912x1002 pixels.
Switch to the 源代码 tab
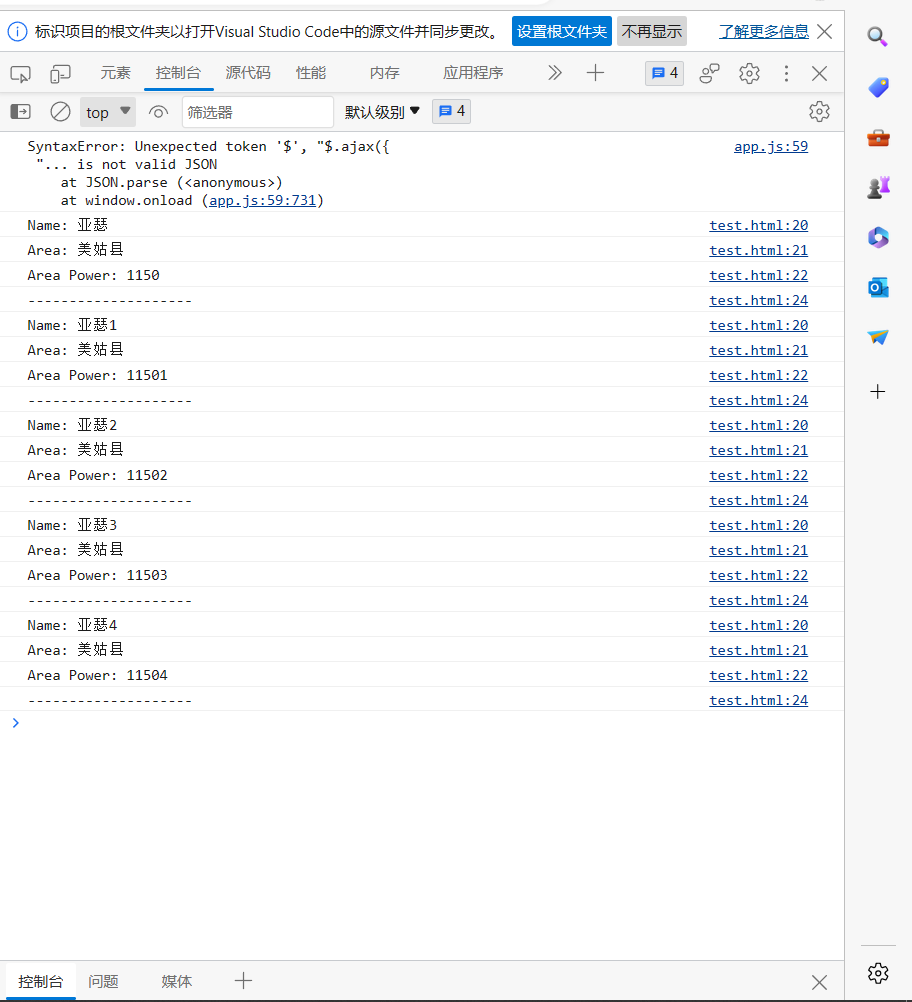tap(247, 73)
